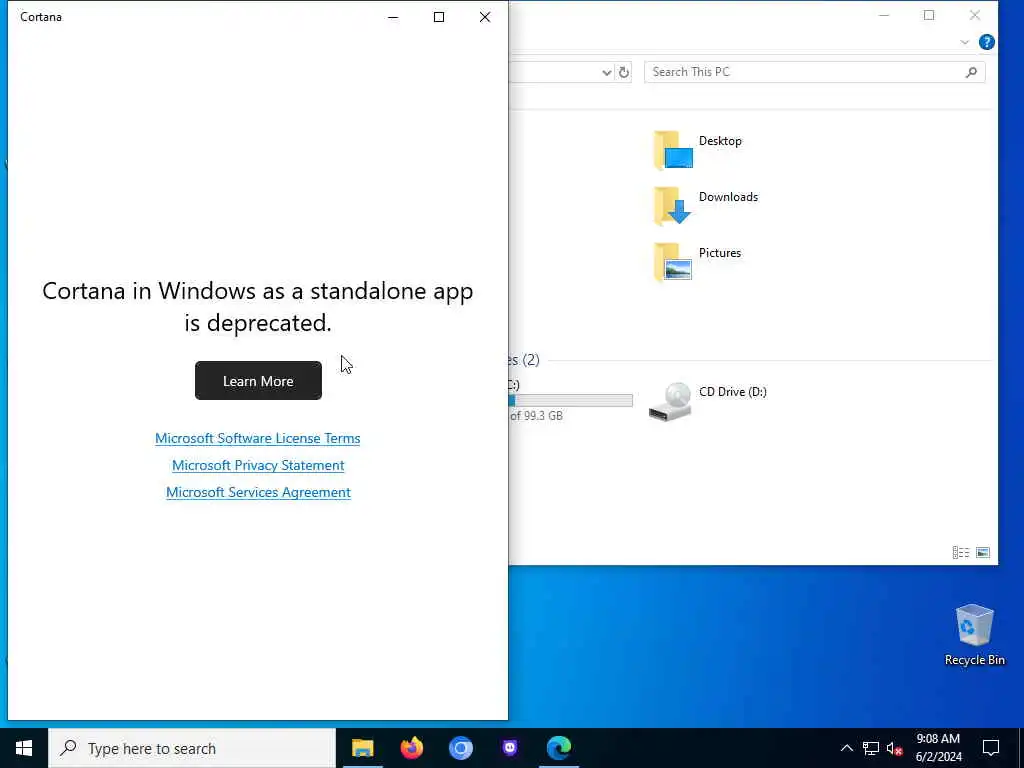Launch Firefox from the taskbar
This screenshot has width=1024, height=768.
pyautogui.click(x=411, y=748)
